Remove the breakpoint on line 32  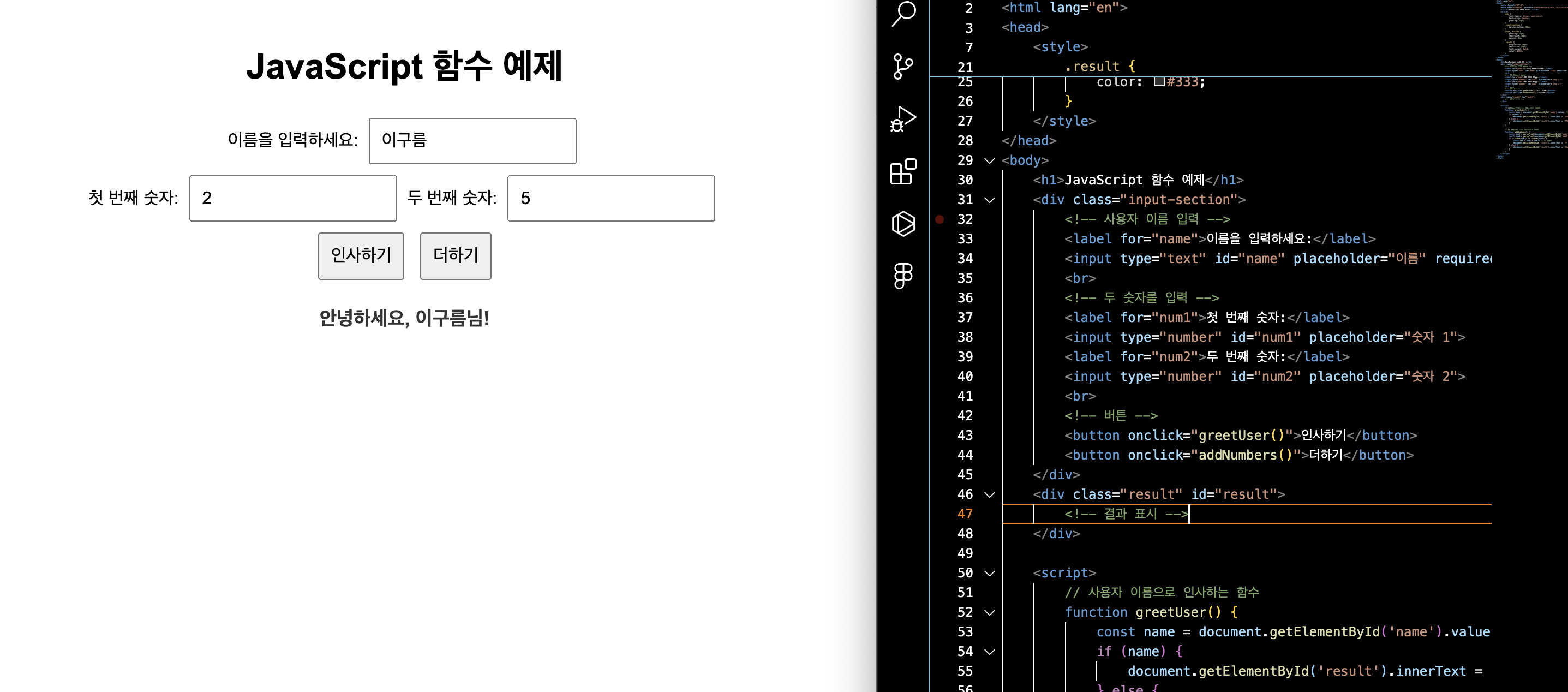click(x=940, y=219)
